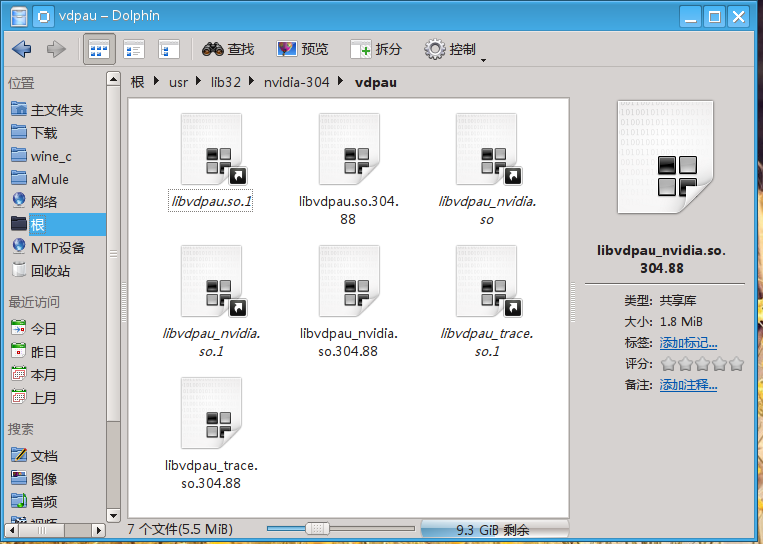Expand arrow between 根 and usr
Viewport: 763px width, 544px height.
pos(156,81)
